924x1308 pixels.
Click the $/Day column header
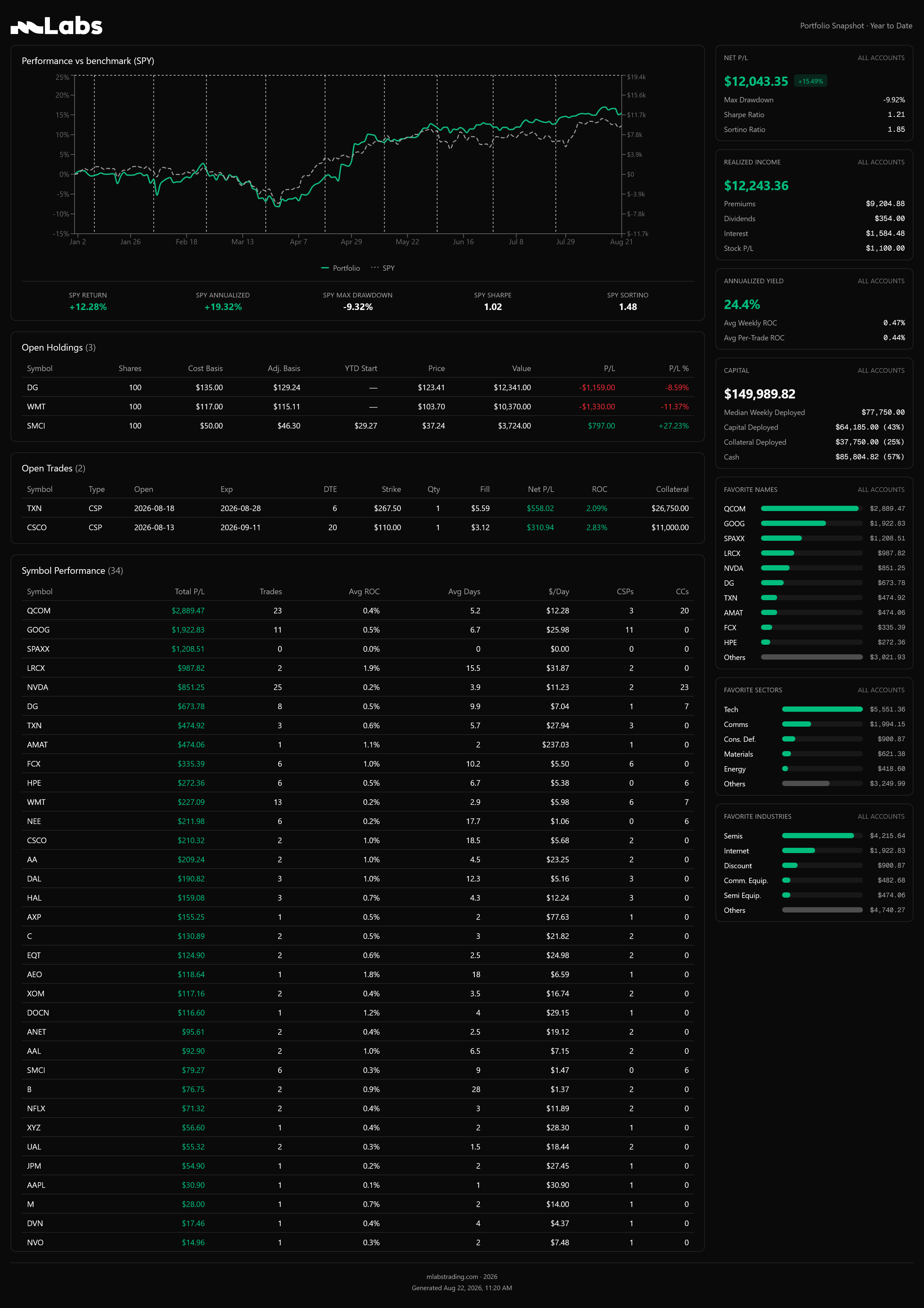pos(558,592)
